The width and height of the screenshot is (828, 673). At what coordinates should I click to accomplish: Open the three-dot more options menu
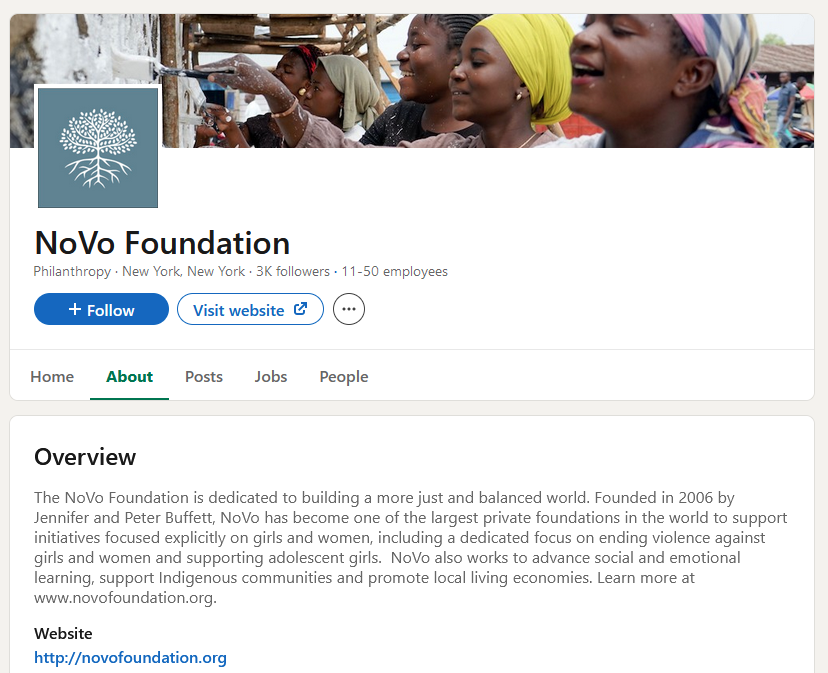349,309
